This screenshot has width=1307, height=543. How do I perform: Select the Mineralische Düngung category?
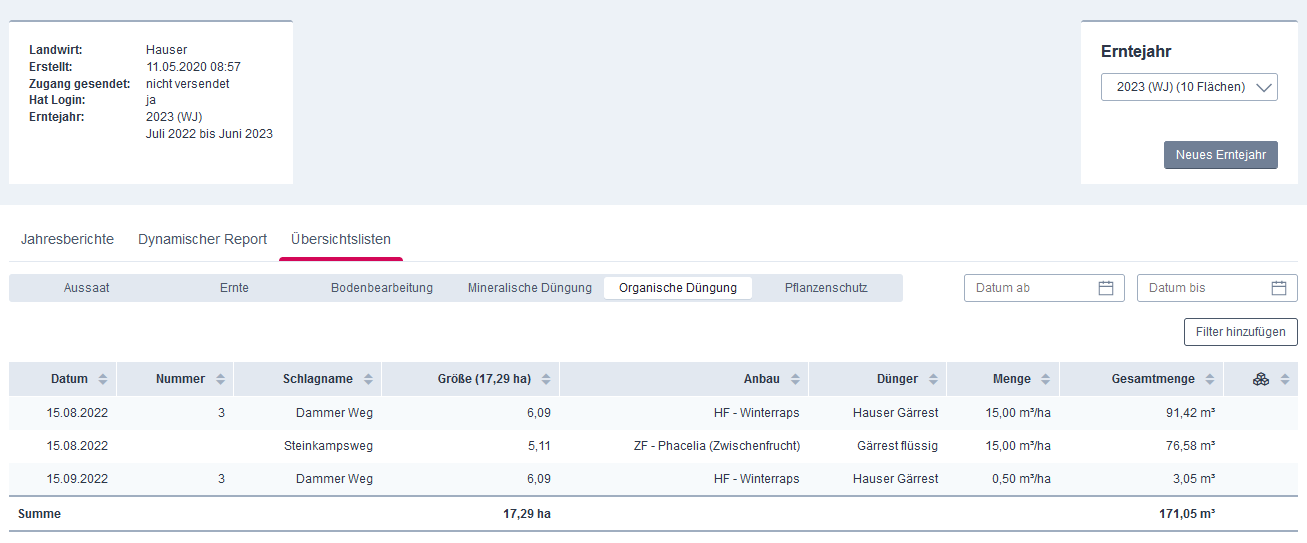(x=530, y=288)
